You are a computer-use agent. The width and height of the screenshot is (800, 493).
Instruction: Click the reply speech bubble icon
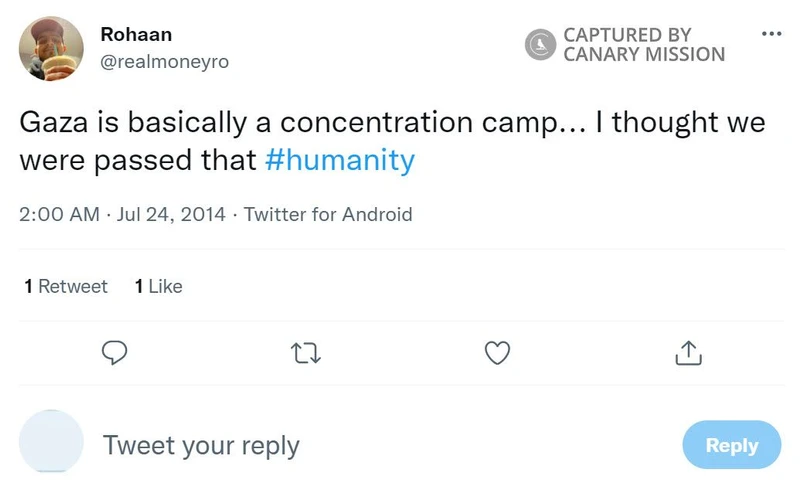coord(116,352)
